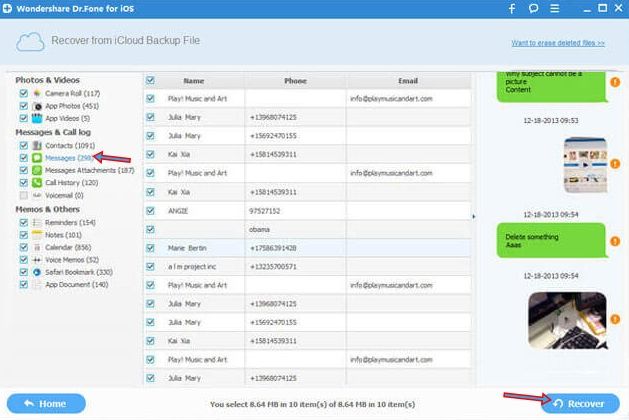Uncheck the ANGIE row checkbox
Viewport: 629px width, 420px height.
150,211
